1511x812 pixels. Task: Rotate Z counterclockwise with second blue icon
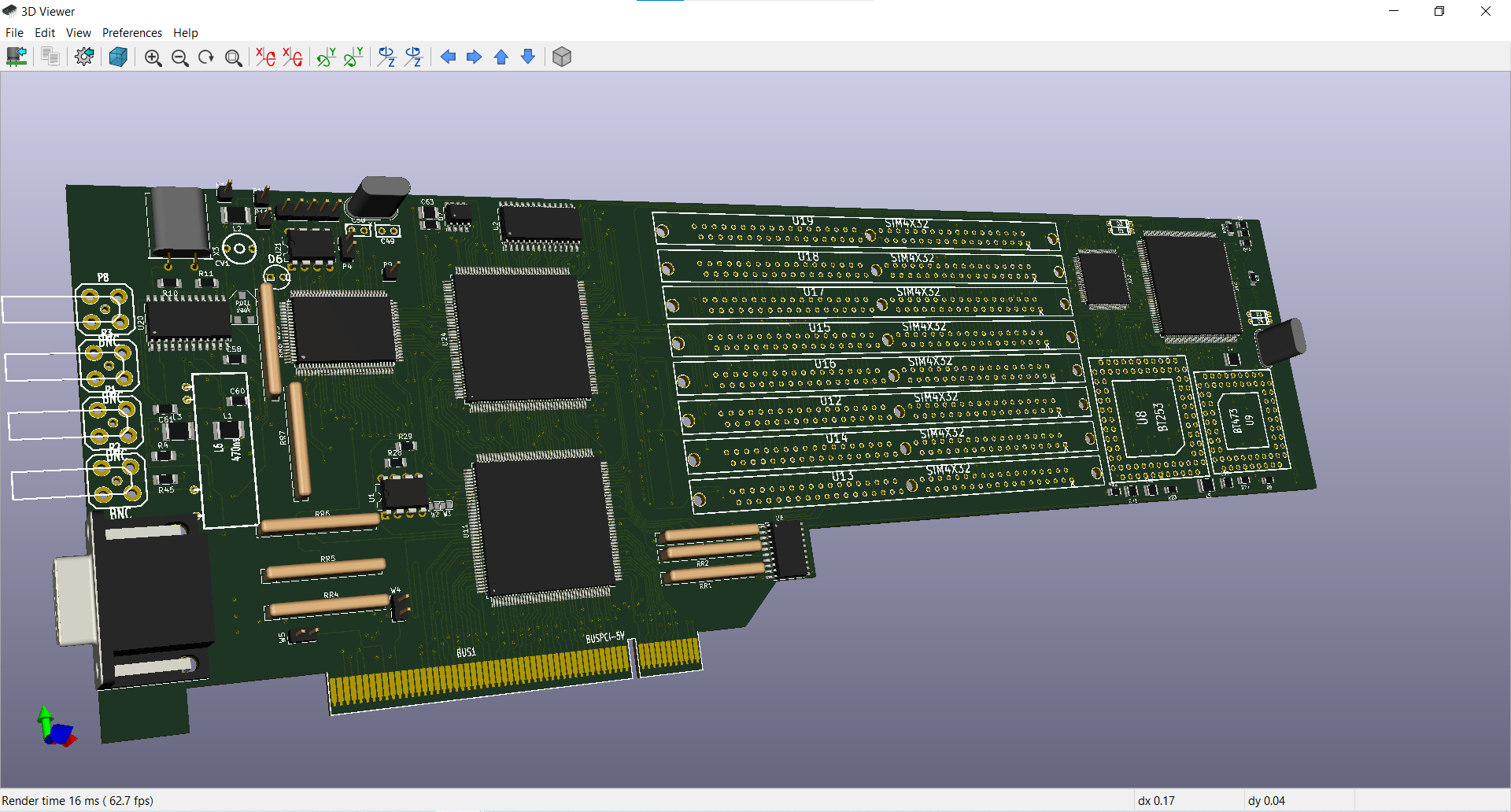[x=414, y=57]
